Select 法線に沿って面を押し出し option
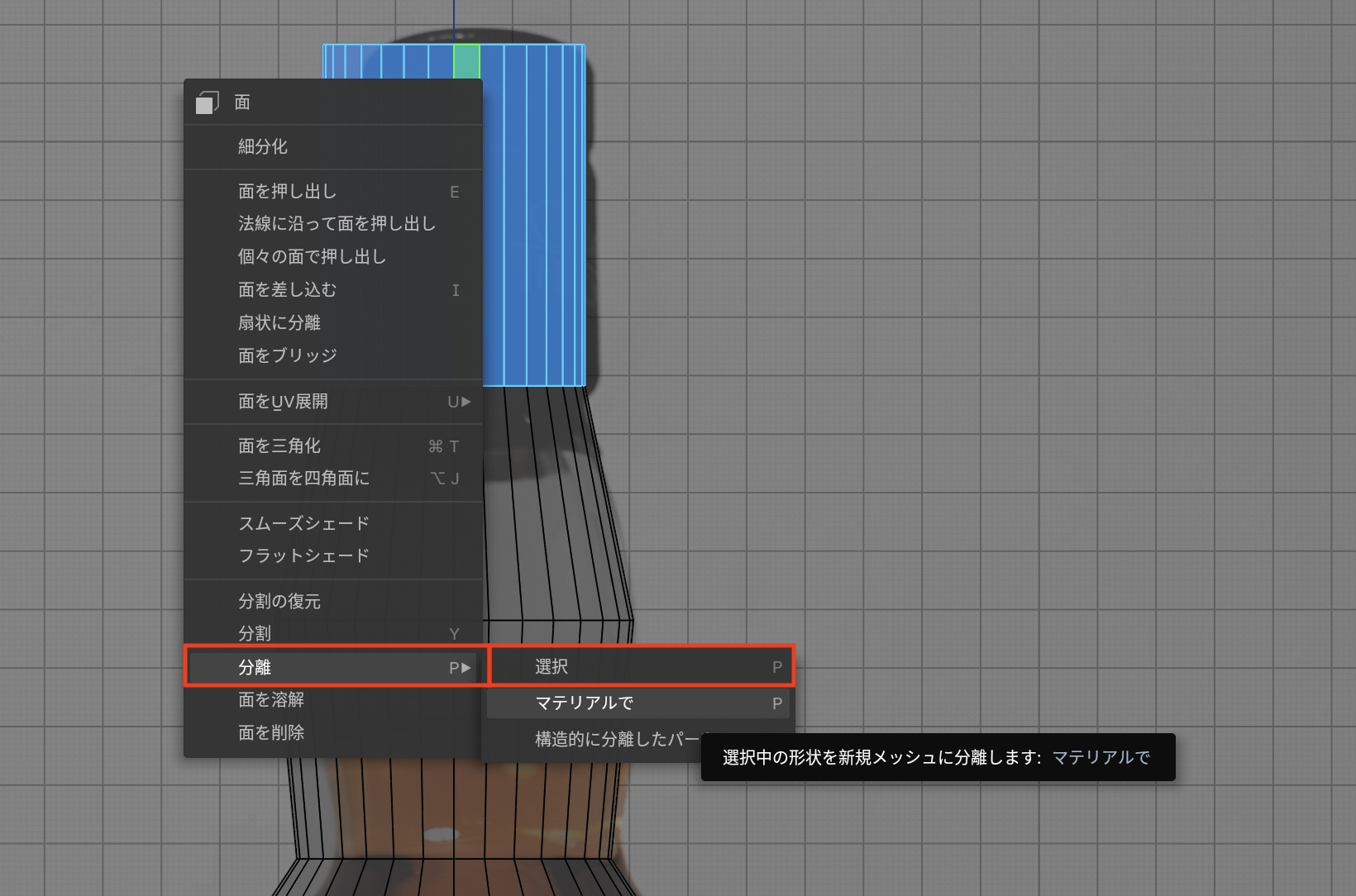1356x896 pixels. pyautogui.click(x=336, y=224)
